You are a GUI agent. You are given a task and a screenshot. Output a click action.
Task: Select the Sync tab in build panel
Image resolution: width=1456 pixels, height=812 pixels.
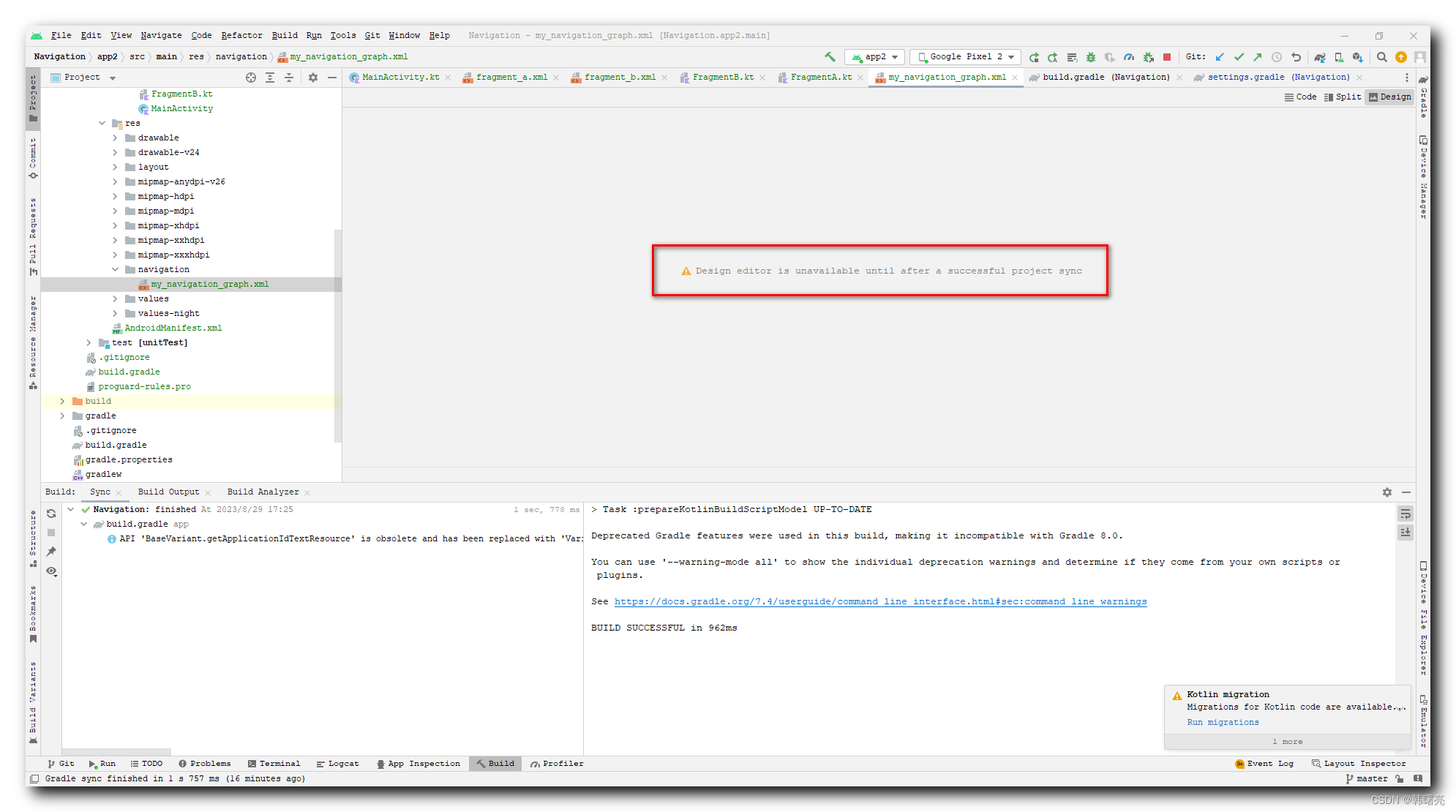pyautogui.click(x=100, y=491)
